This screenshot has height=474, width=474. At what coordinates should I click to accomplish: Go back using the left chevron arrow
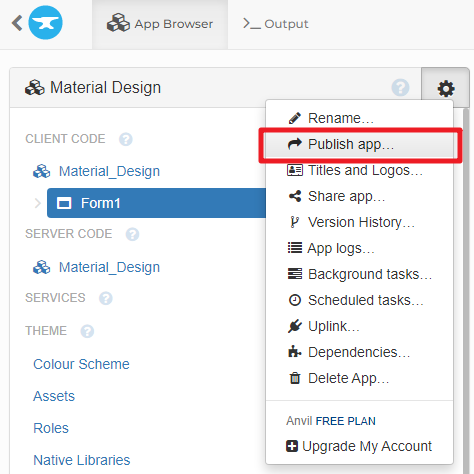point(17,23)
